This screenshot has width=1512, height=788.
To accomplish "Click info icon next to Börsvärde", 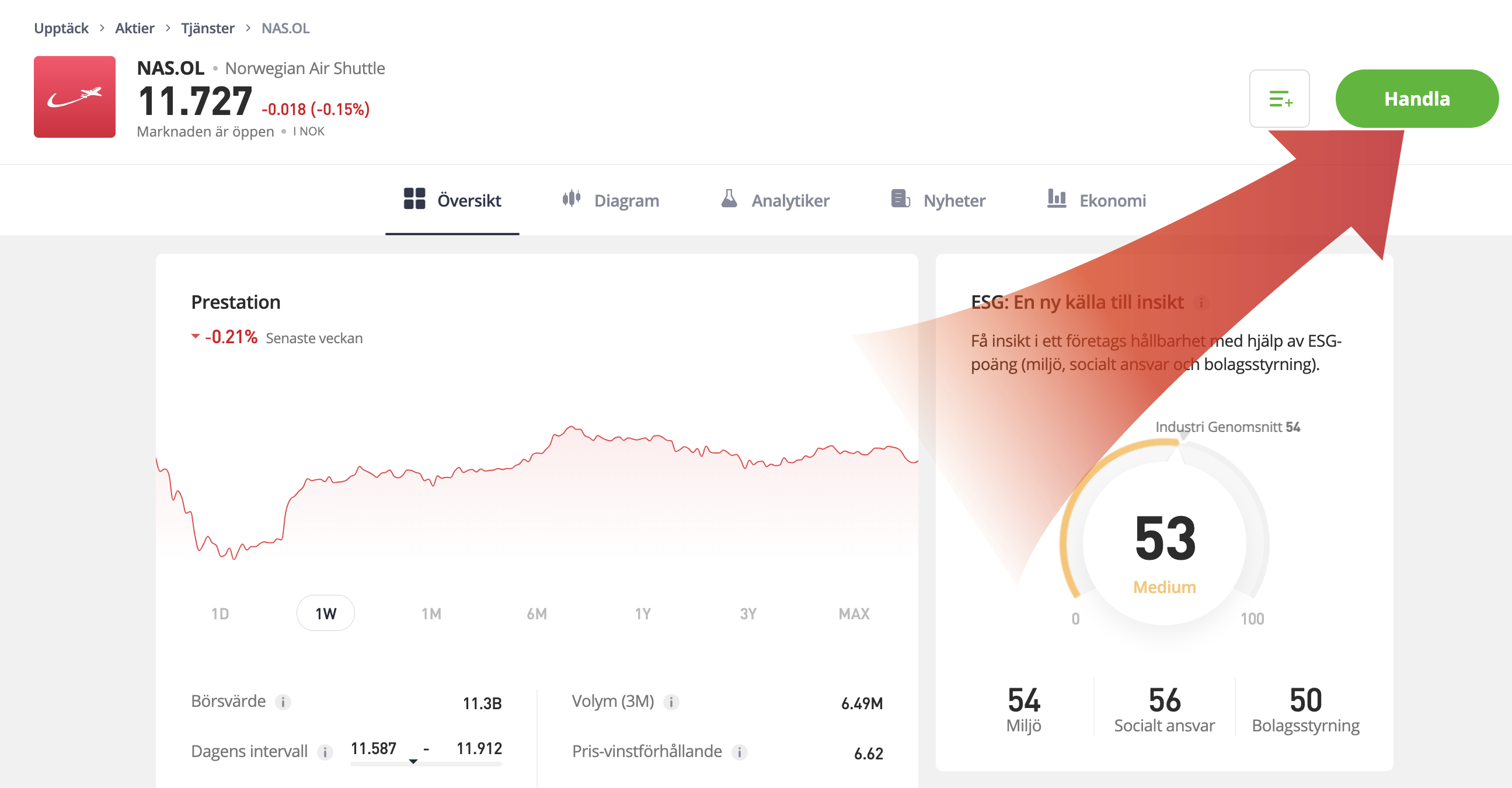I will coord(283,702).
